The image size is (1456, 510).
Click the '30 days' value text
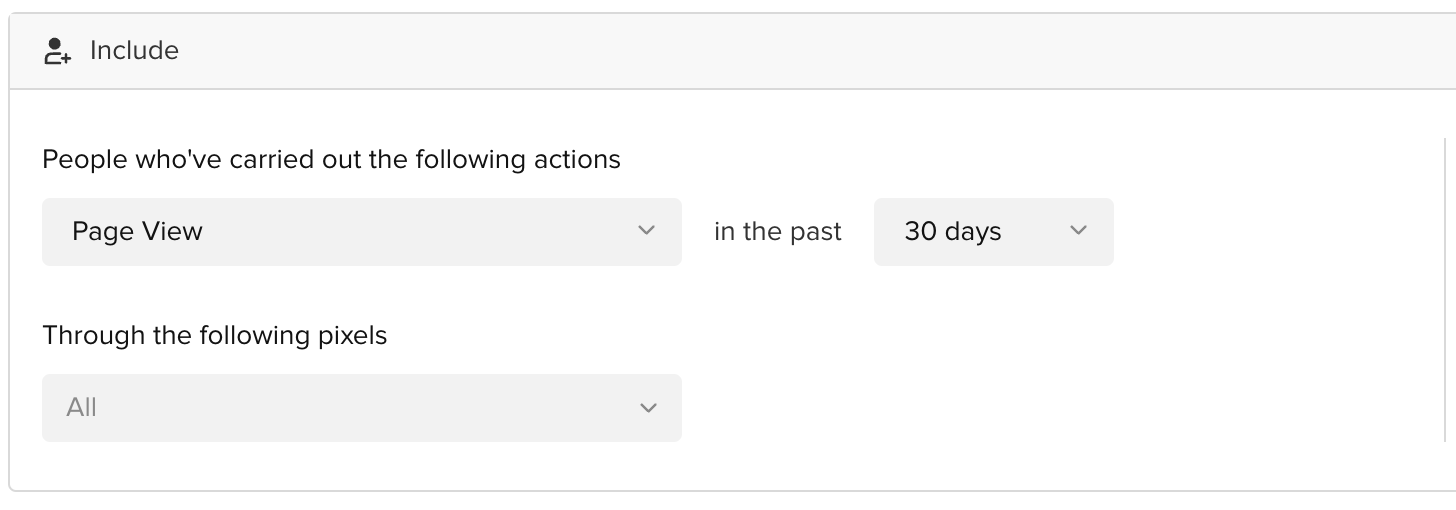coord(952,232)
